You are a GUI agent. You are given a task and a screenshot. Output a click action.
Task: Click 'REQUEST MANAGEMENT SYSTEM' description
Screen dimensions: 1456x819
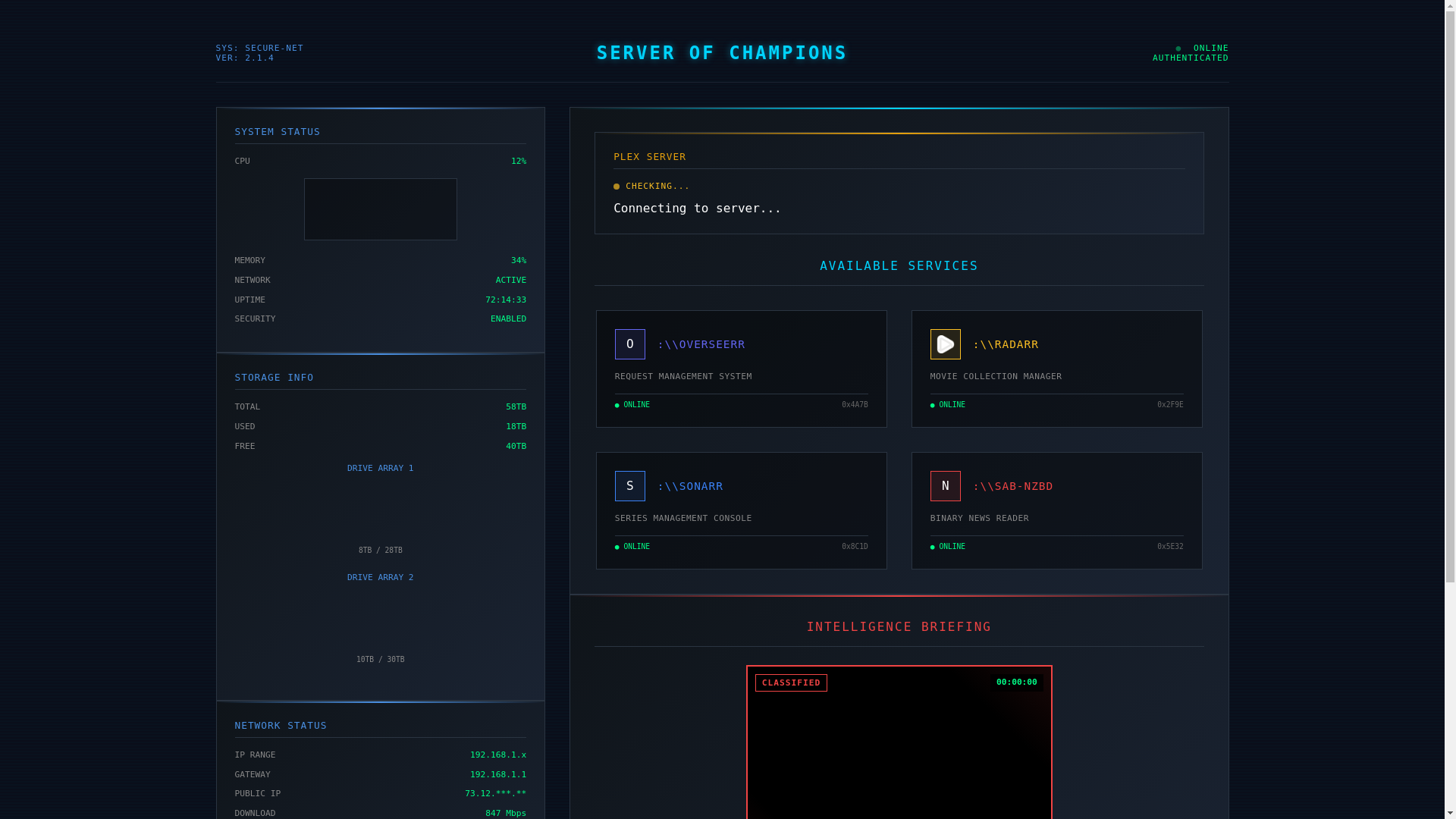click(682, 377)
